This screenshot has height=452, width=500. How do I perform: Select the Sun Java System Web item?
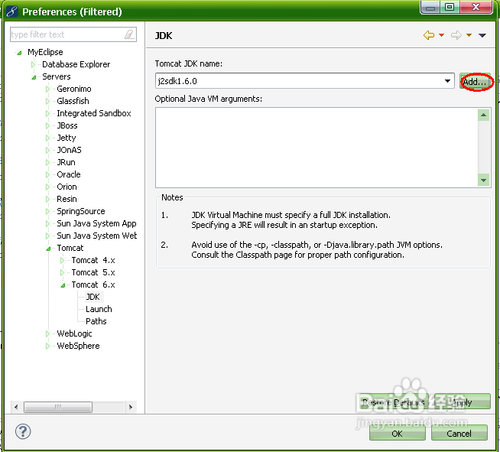(x=97, y=236)
